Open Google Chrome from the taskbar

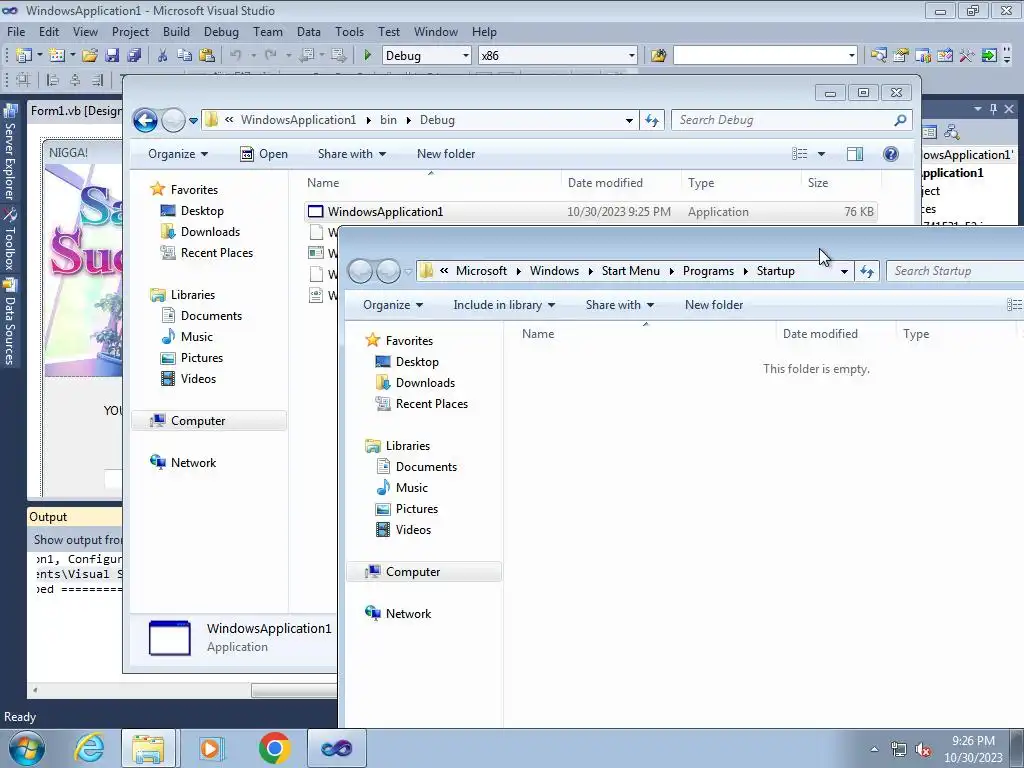click(x=274, y=748)
